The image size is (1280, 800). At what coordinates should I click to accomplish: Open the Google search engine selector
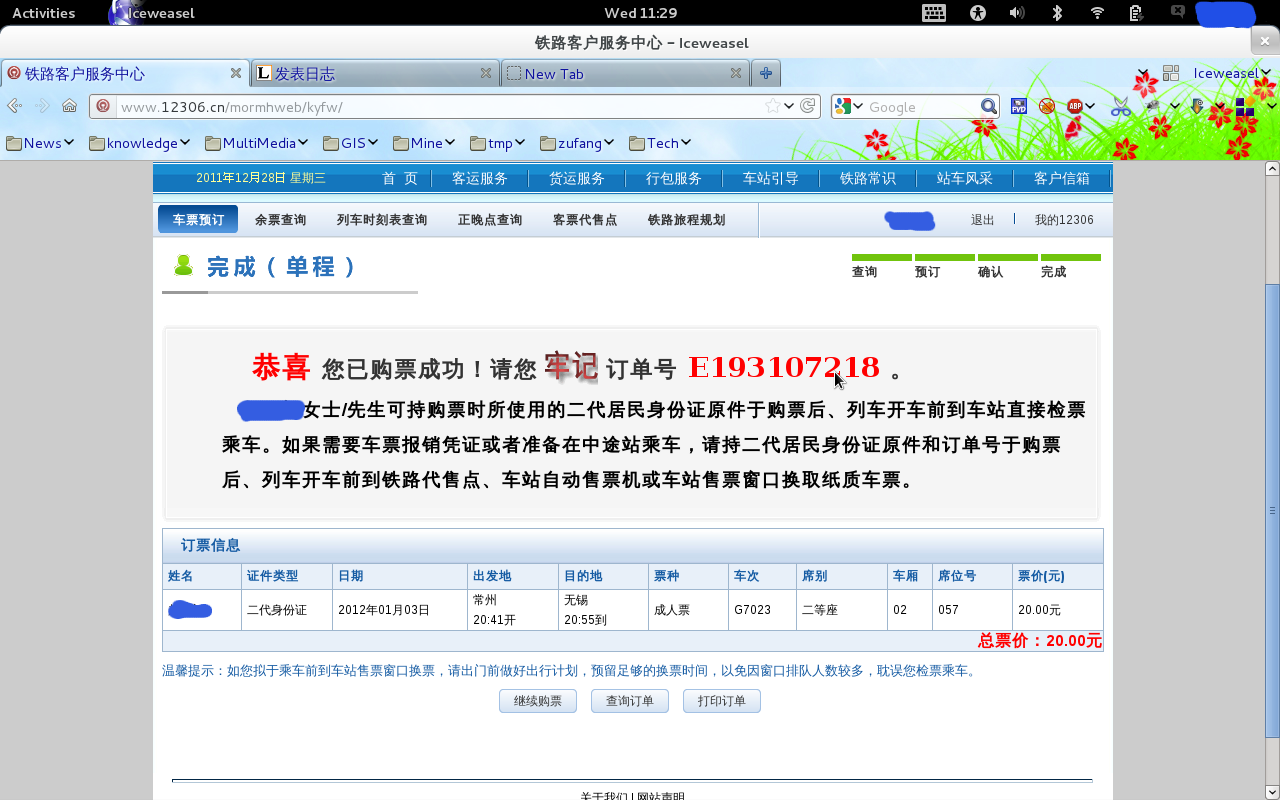pyautogui.click(x=849, y=106)
